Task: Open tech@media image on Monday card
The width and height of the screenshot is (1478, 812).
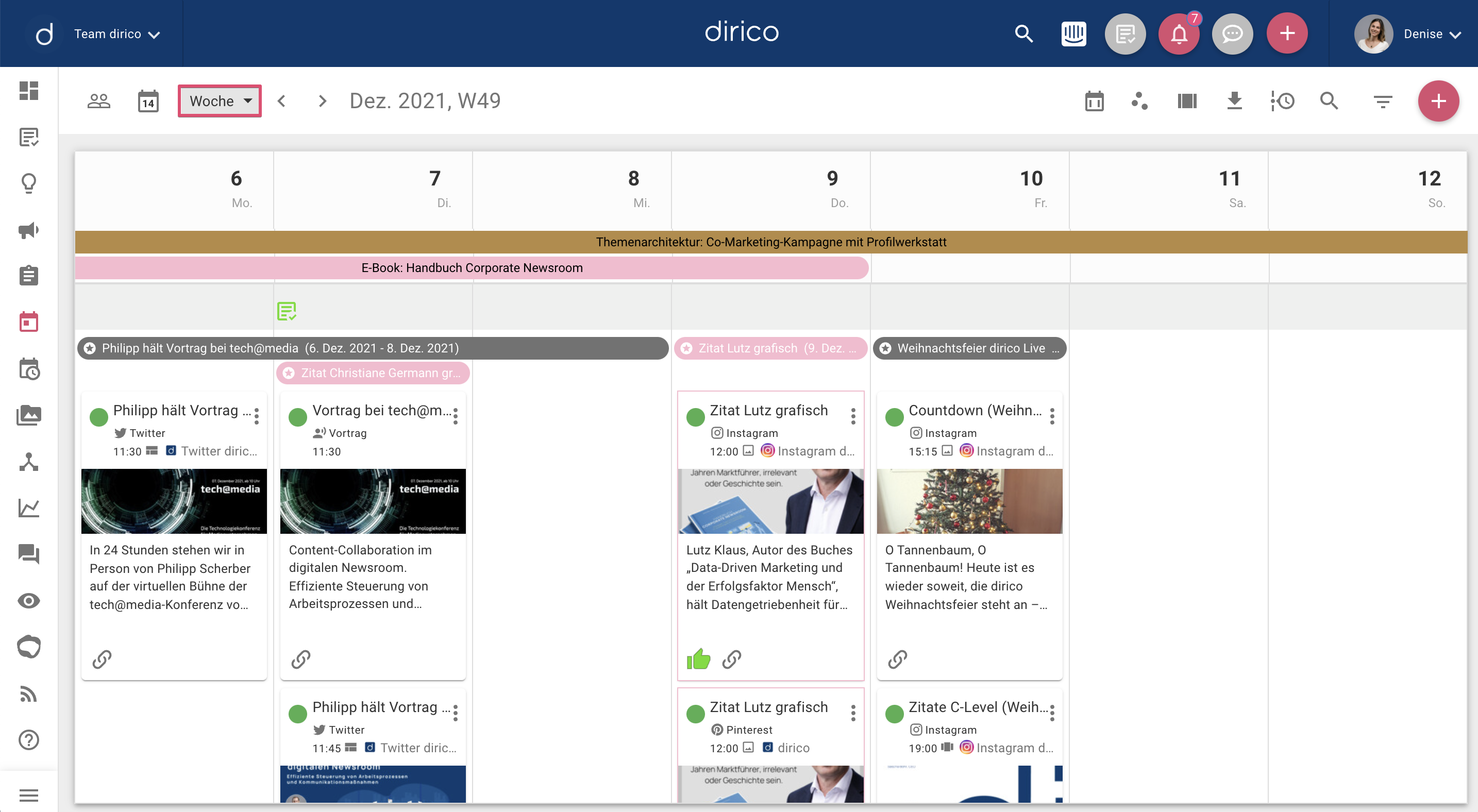Action: pyautogui.click(x=174, y=501)
